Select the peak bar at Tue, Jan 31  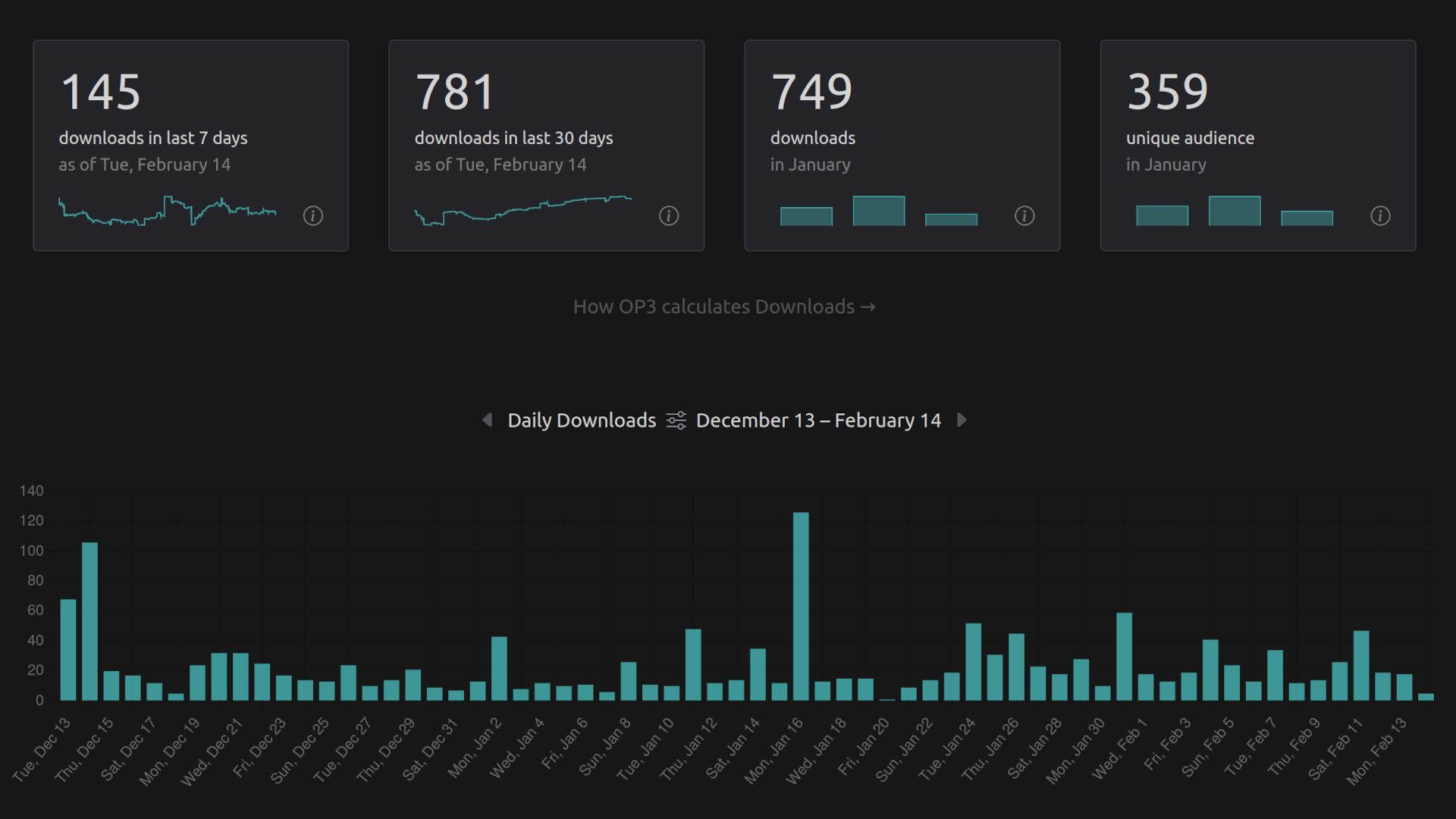pos(1124,657)
